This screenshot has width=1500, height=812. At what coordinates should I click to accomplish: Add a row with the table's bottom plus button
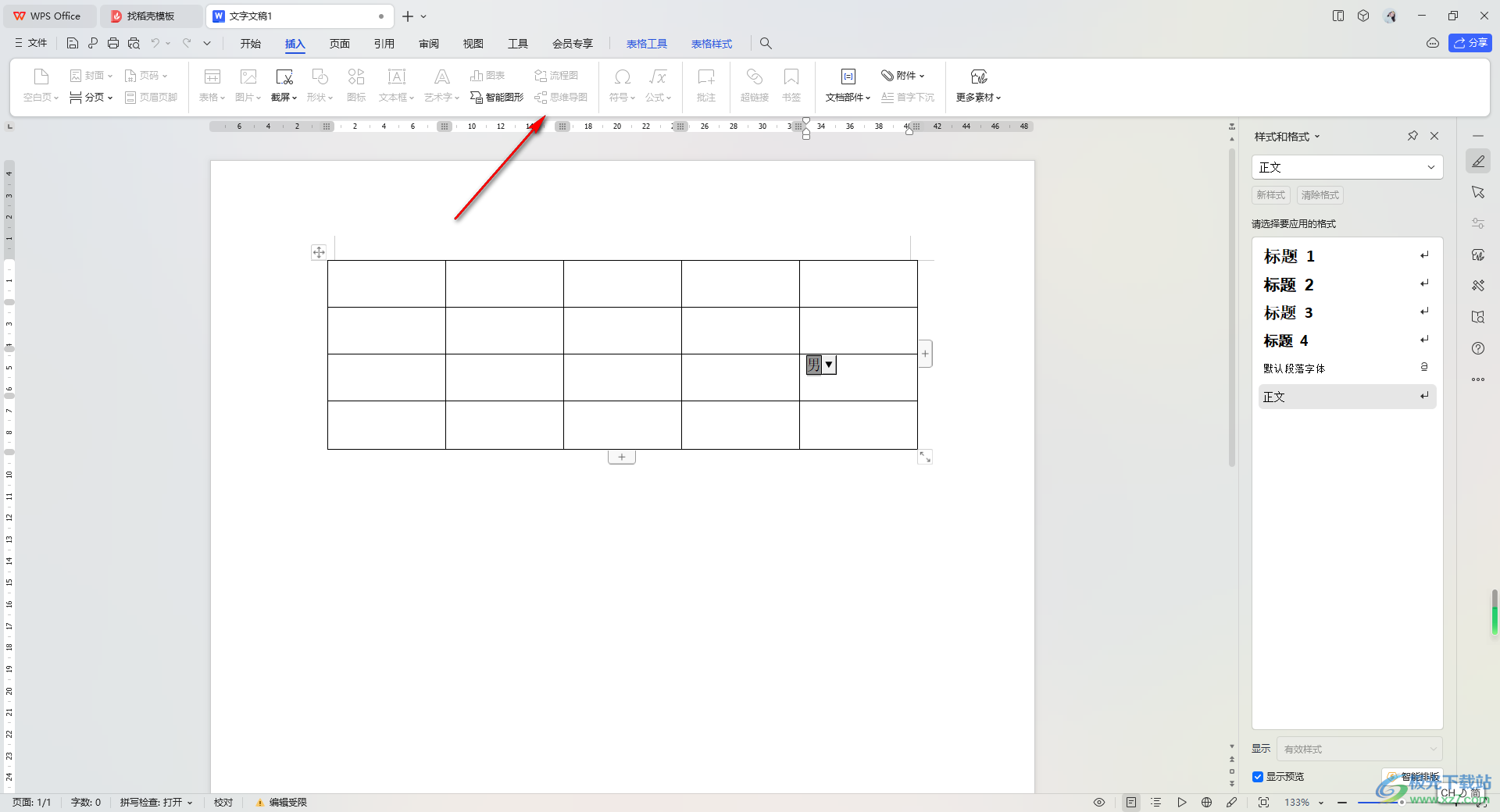click(x=622, y=458)
